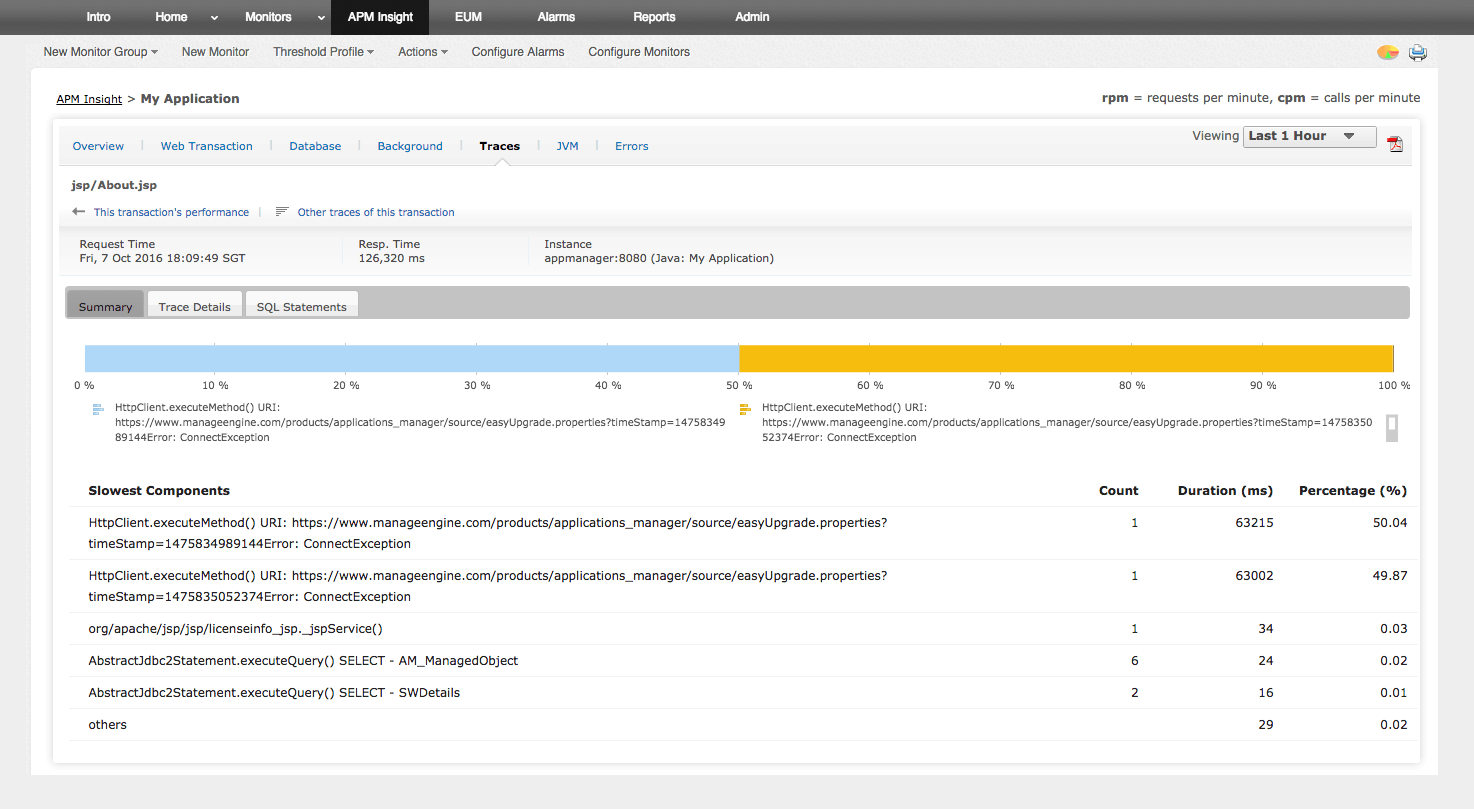
Task: Open the Viewing Last 1 Hour dropdown
Action: click(1310, 136)
